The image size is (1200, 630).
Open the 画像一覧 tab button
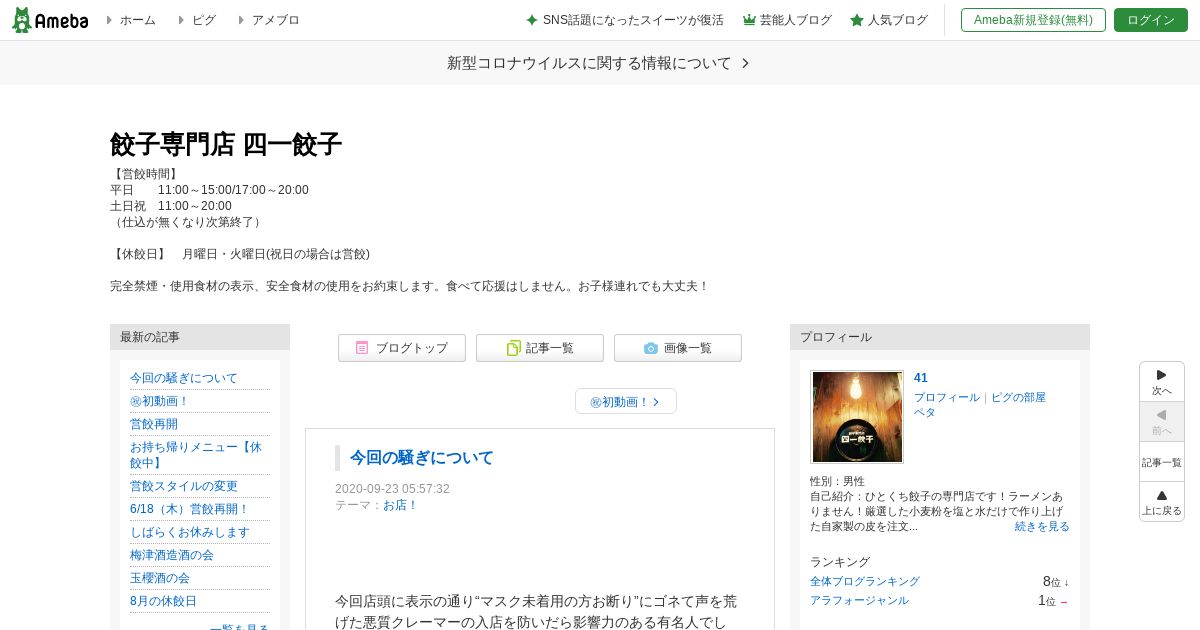coord(678,348)
